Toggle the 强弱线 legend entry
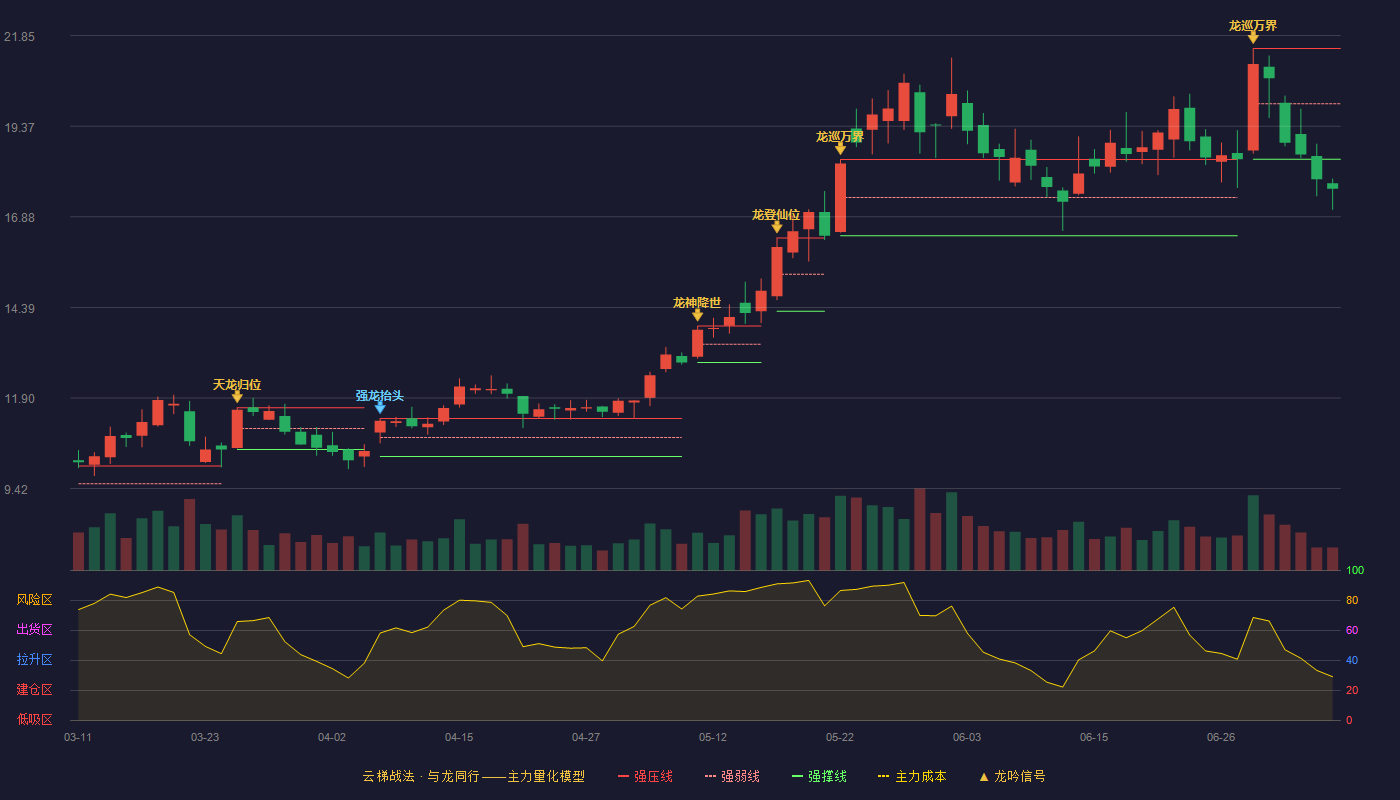 coord(732,776)
